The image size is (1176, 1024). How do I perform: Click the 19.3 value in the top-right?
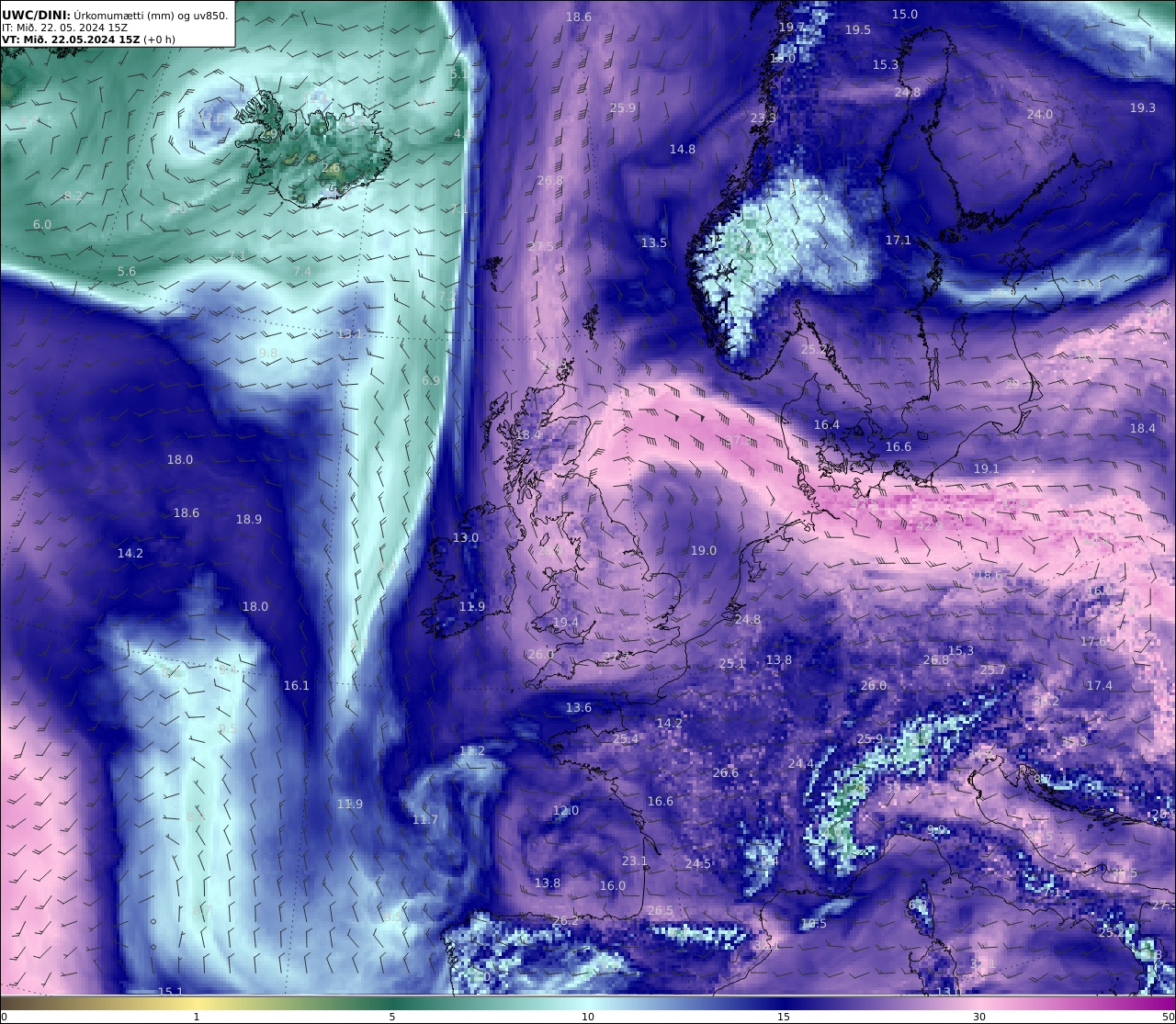click(1143, 107)
